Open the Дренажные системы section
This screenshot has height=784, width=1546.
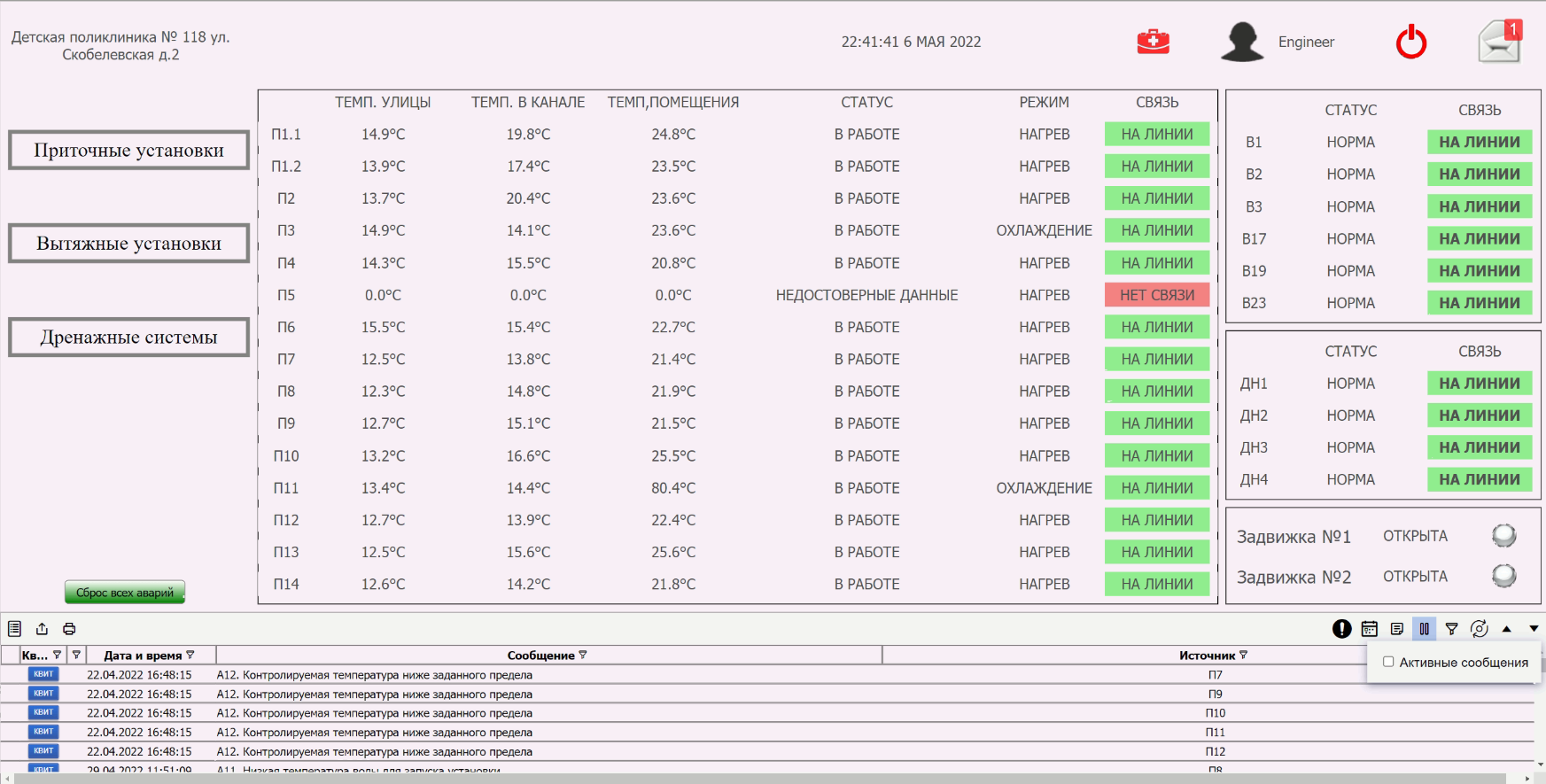pyautogui.click(x=129, y=337)
